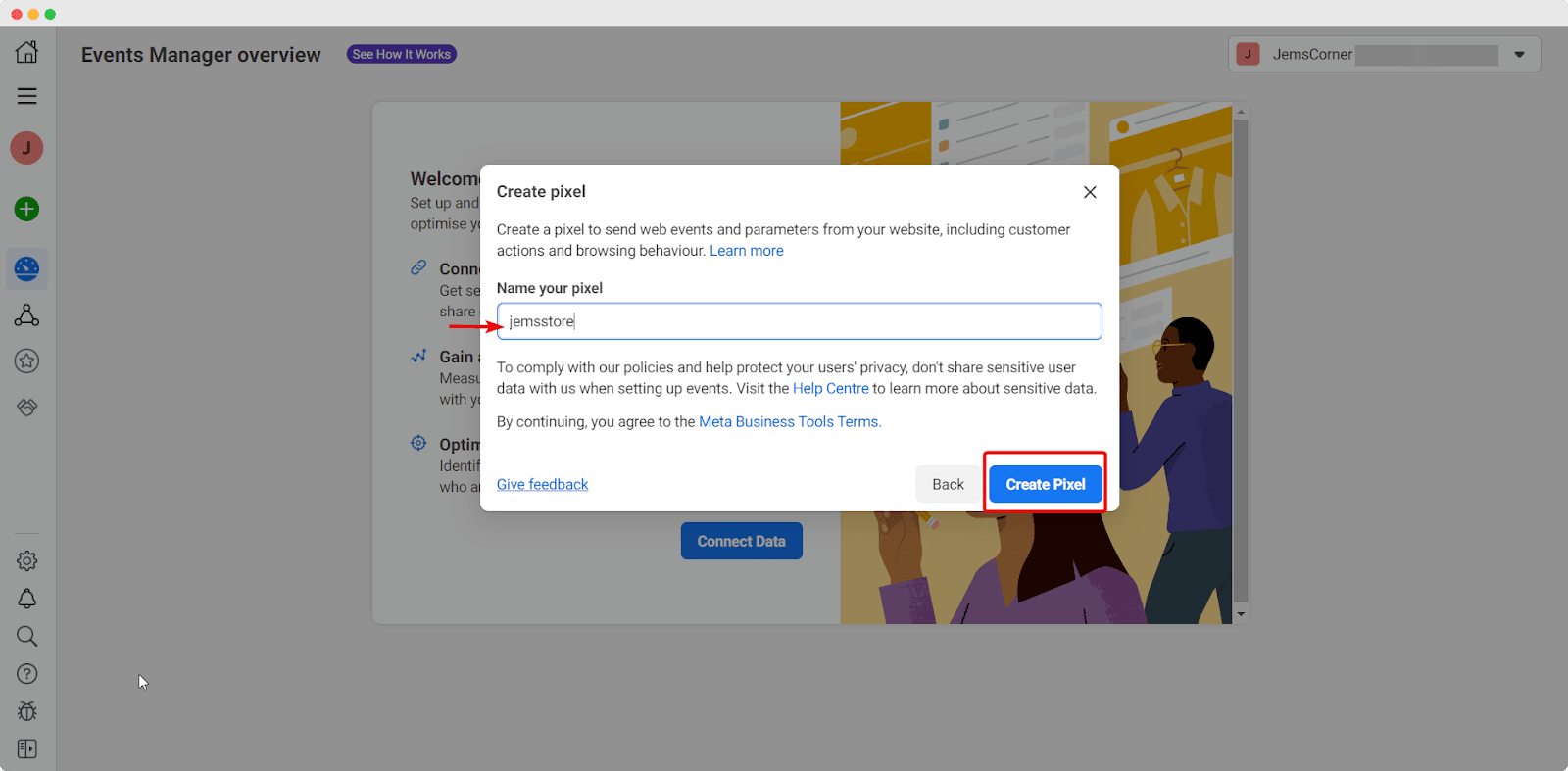The width and height of the screenshot is (1568, 771).
Task: Click the link icon beside the Connect heading
Action: click(x=418, y=267)
